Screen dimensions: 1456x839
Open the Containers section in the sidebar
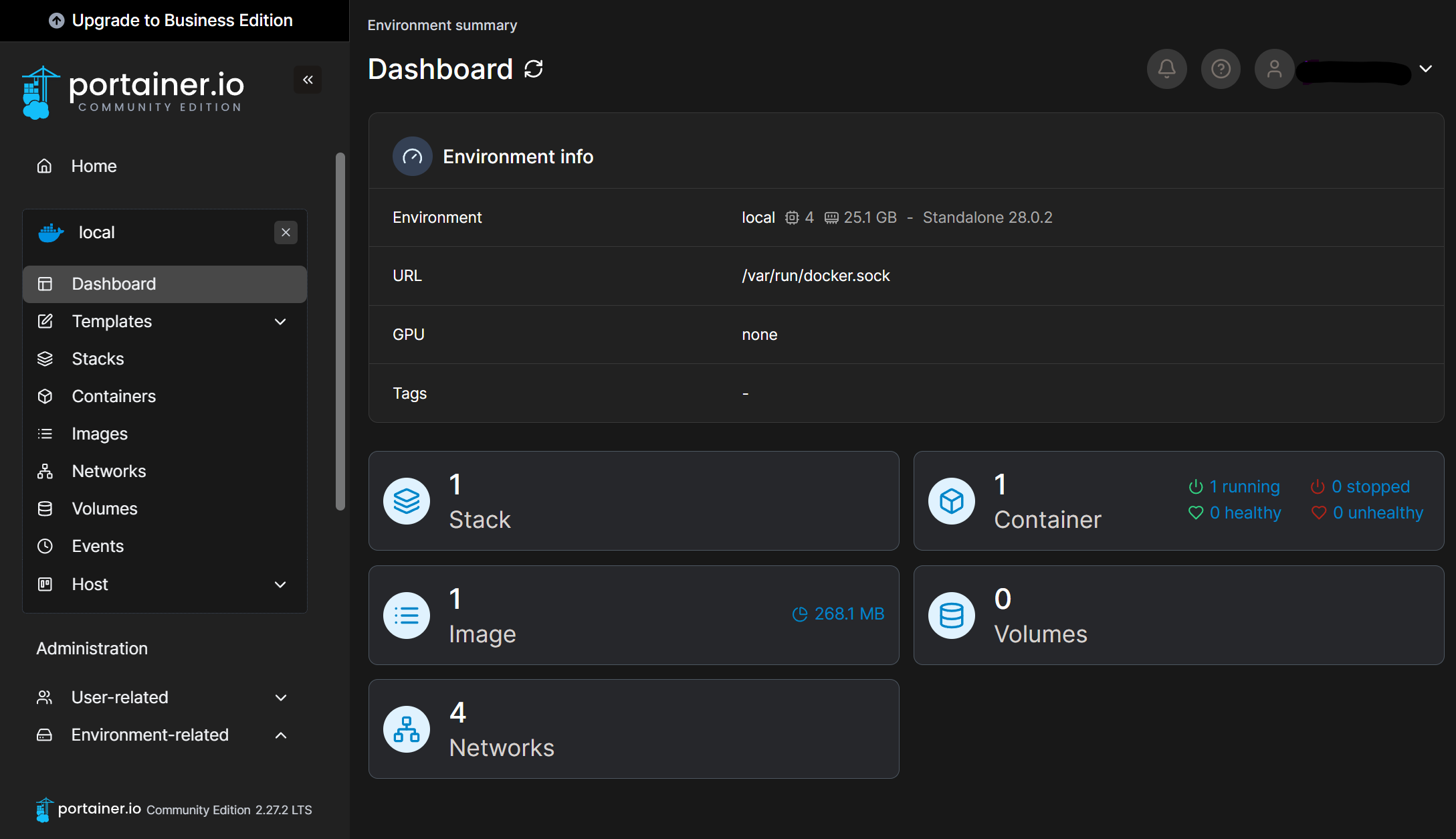point(114,396)
